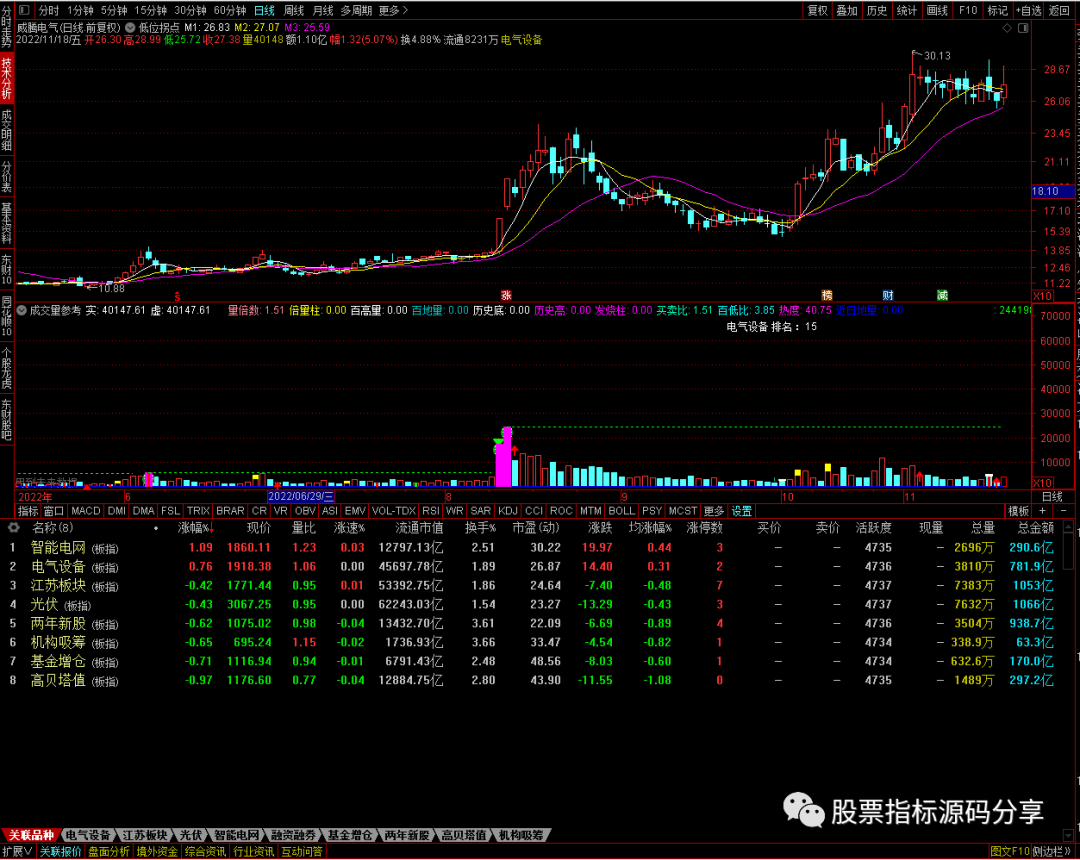Switch to 机构吸筹 bottom tab

521,835
